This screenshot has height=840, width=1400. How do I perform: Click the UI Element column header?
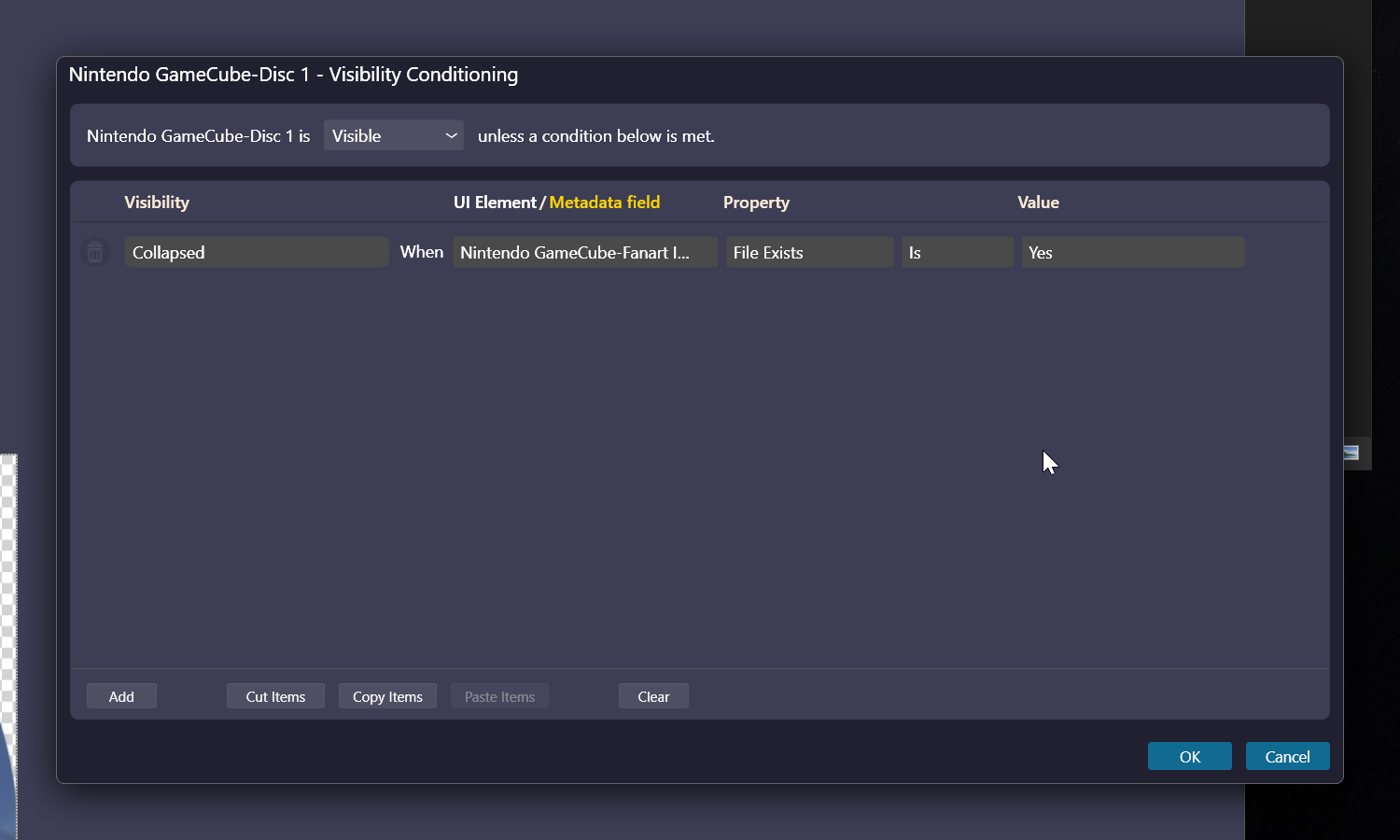click(x=495, y=203)
